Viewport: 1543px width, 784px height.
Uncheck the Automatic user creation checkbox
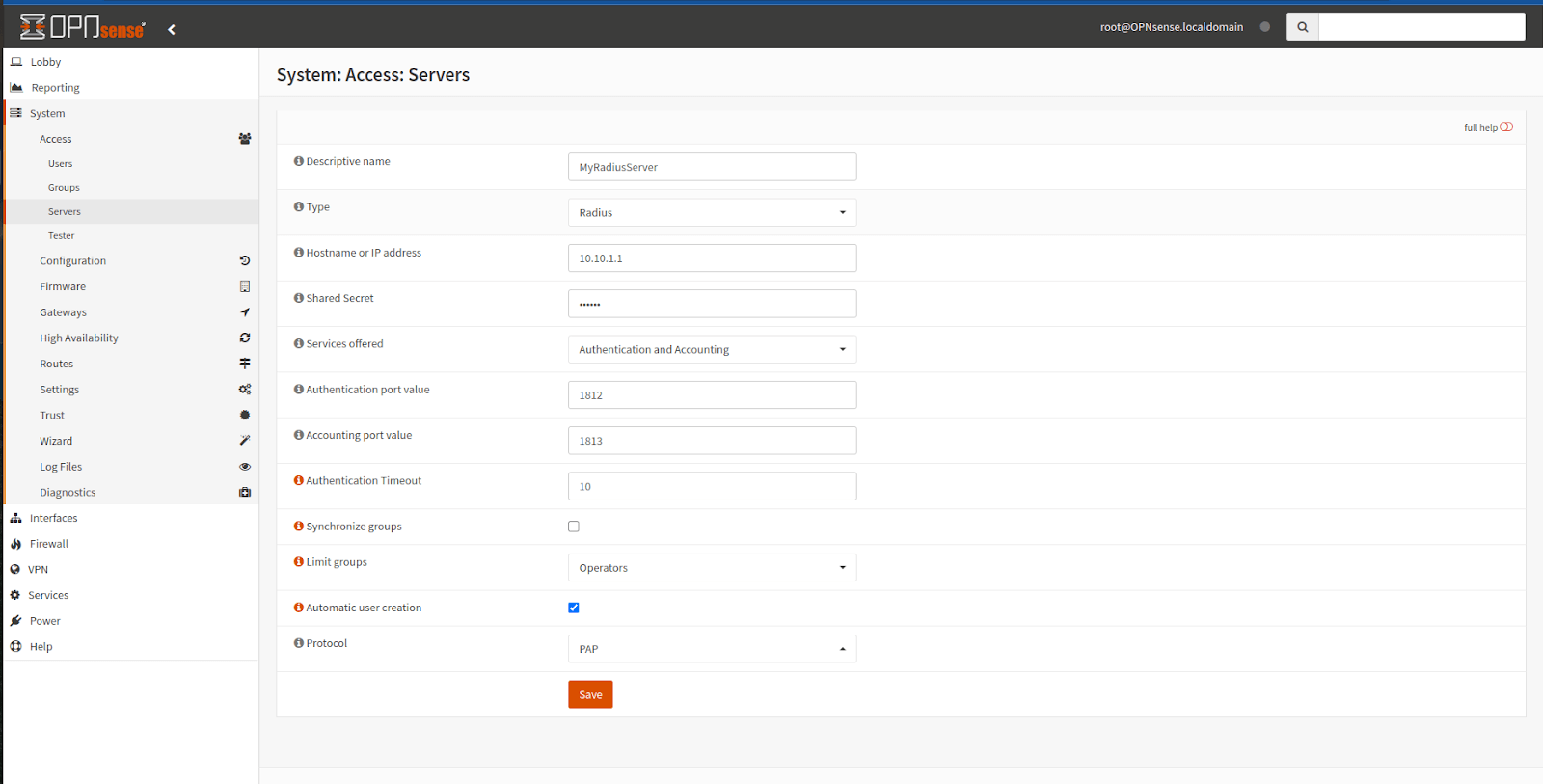pyautogui.click(x=574, y=608)
